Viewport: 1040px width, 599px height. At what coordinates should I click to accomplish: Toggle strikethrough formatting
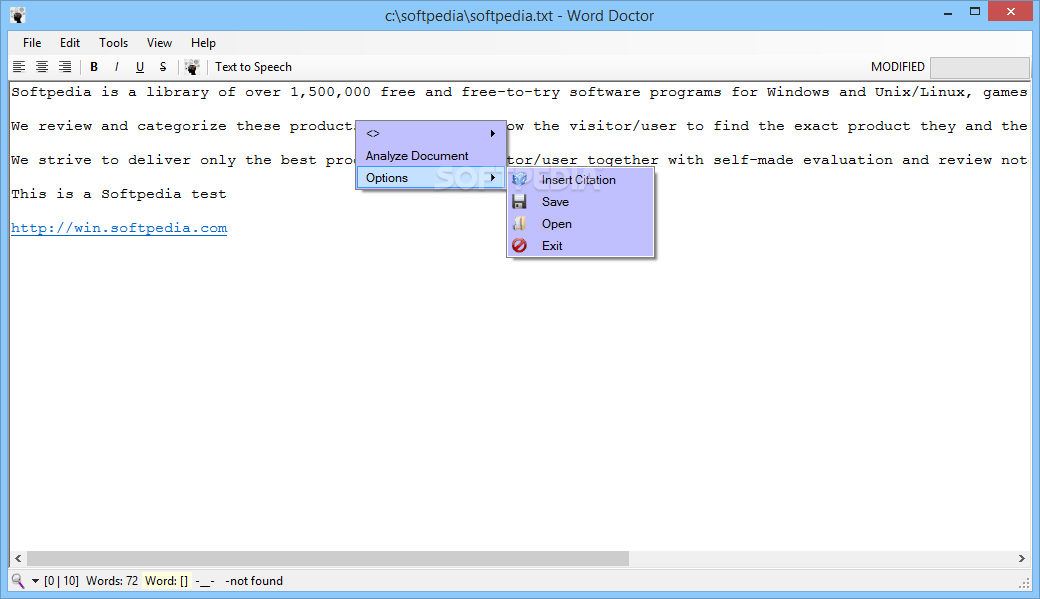(162, 67)
